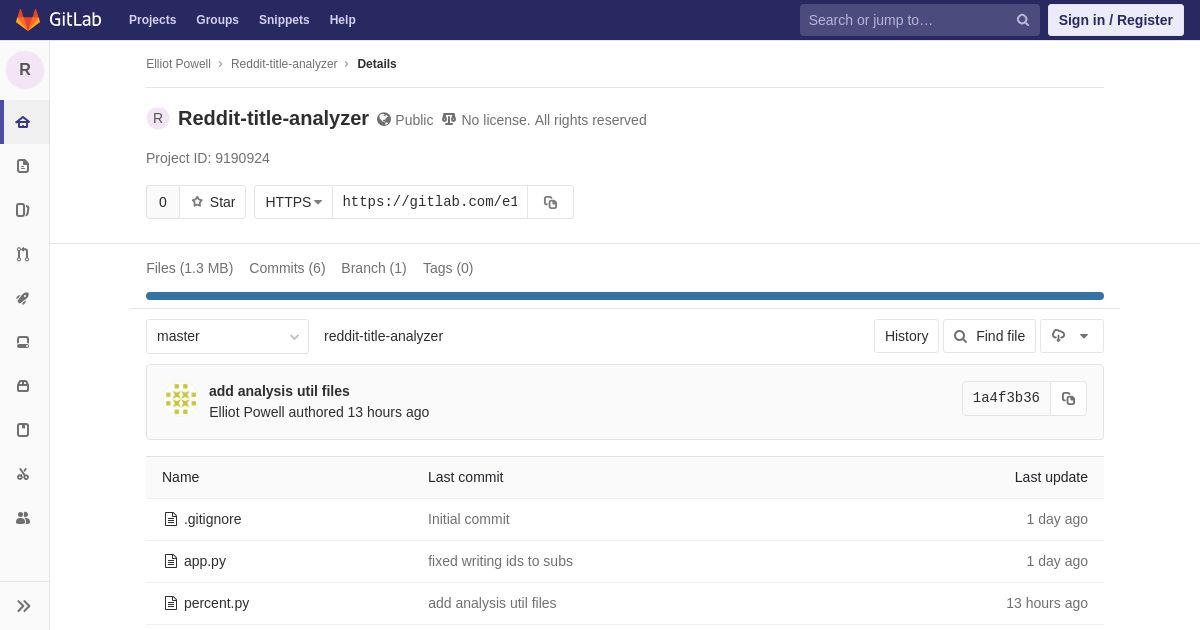Switch to Commits (6) tab

click(x=287, y=268)
